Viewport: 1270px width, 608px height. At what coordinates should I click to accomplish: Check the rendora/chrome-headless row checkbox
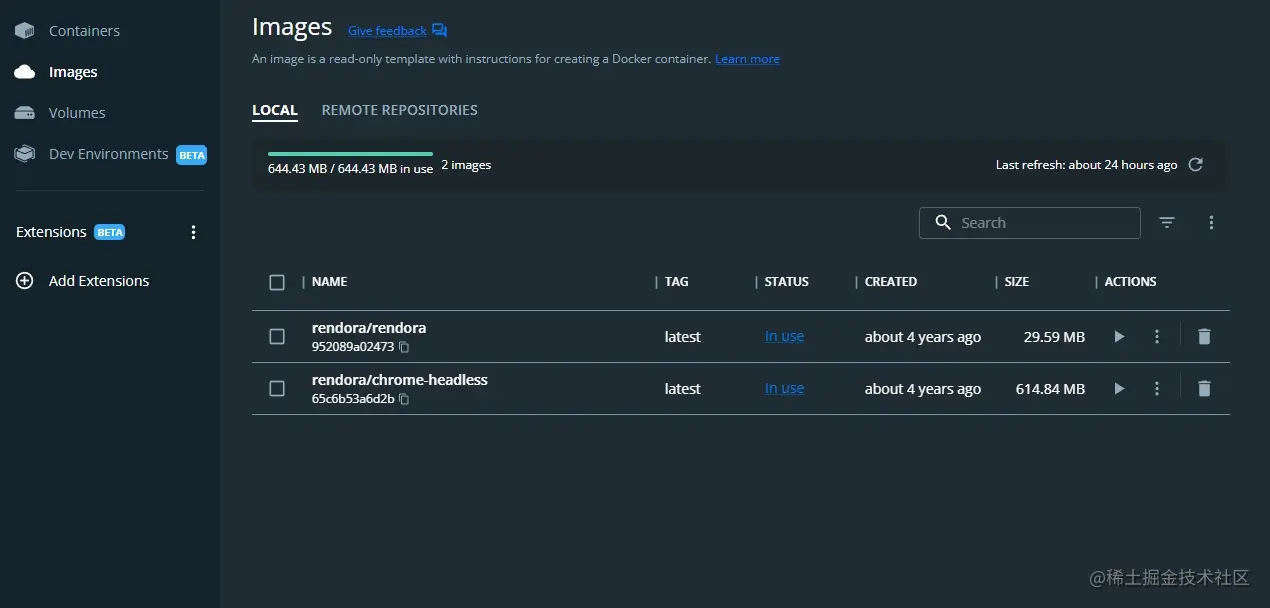click(277, 389)
